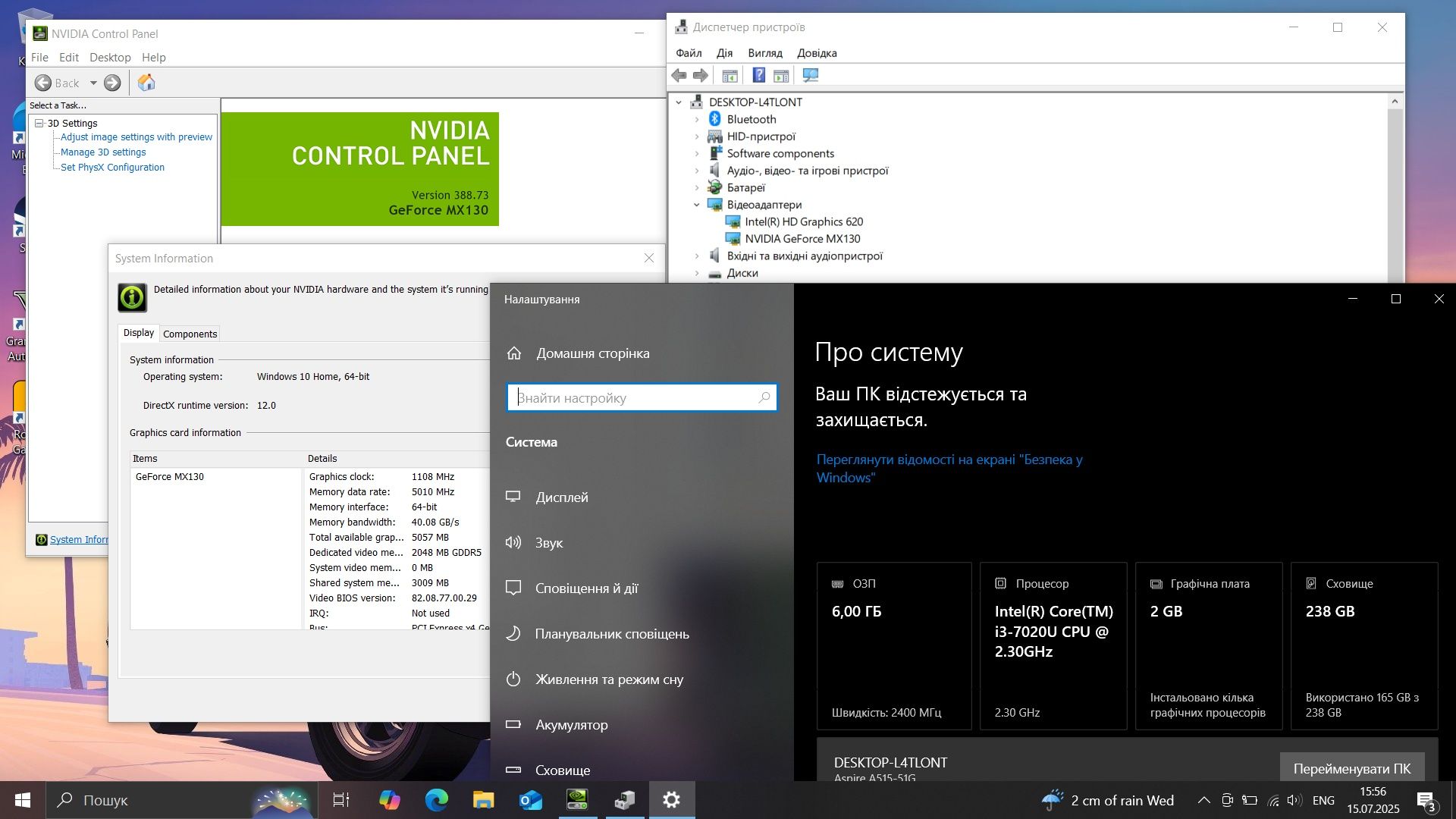Click Device Manager toolbar back arrow

679,75
